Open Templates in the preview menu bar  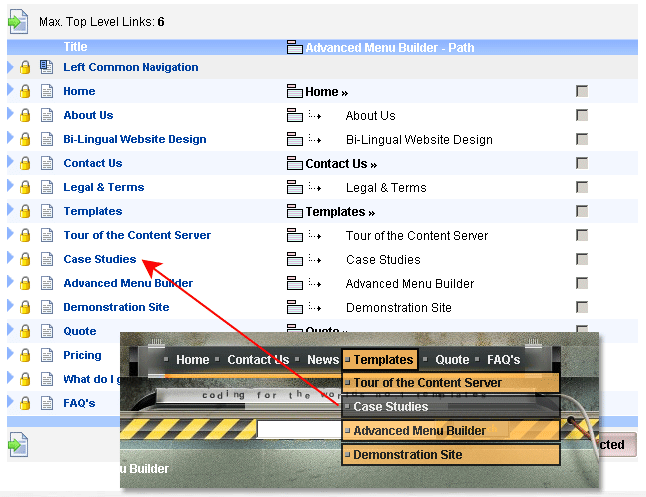tap(380, 360)
